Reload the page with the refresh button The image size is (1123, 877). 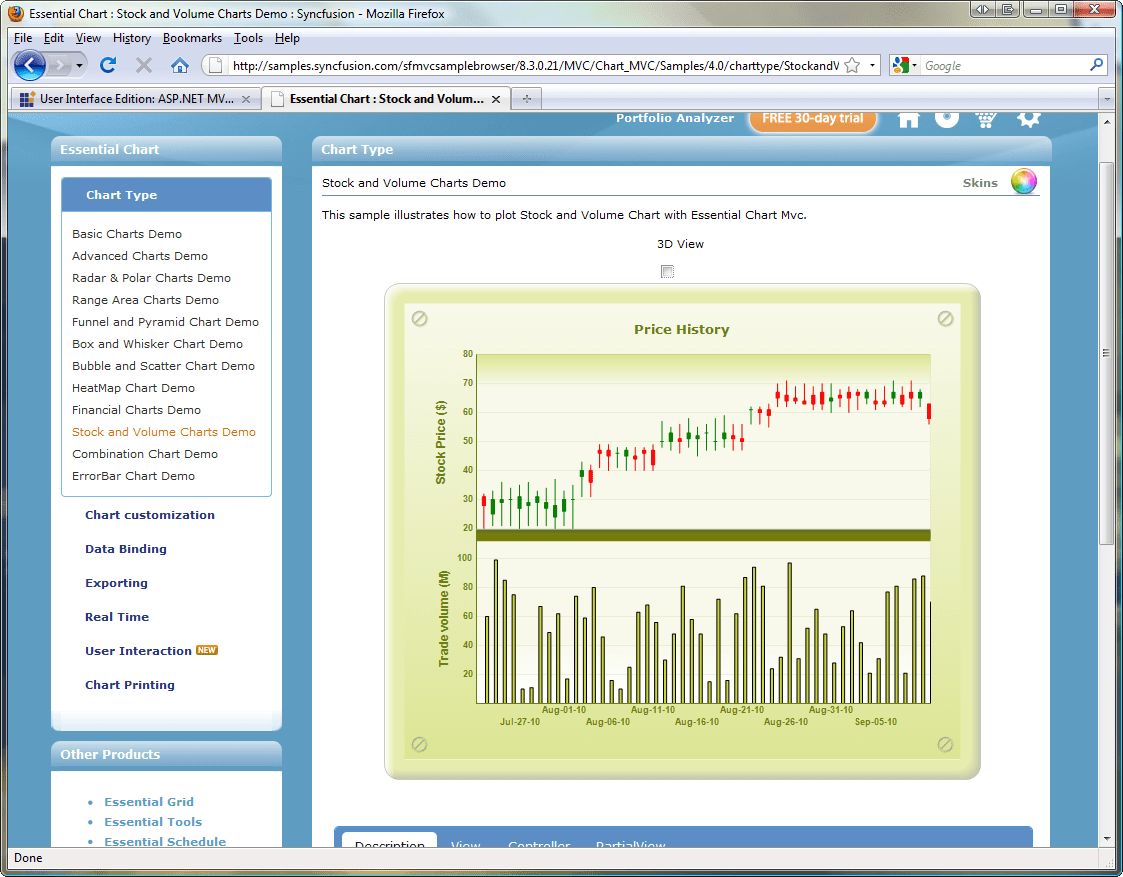coord(108,65)
